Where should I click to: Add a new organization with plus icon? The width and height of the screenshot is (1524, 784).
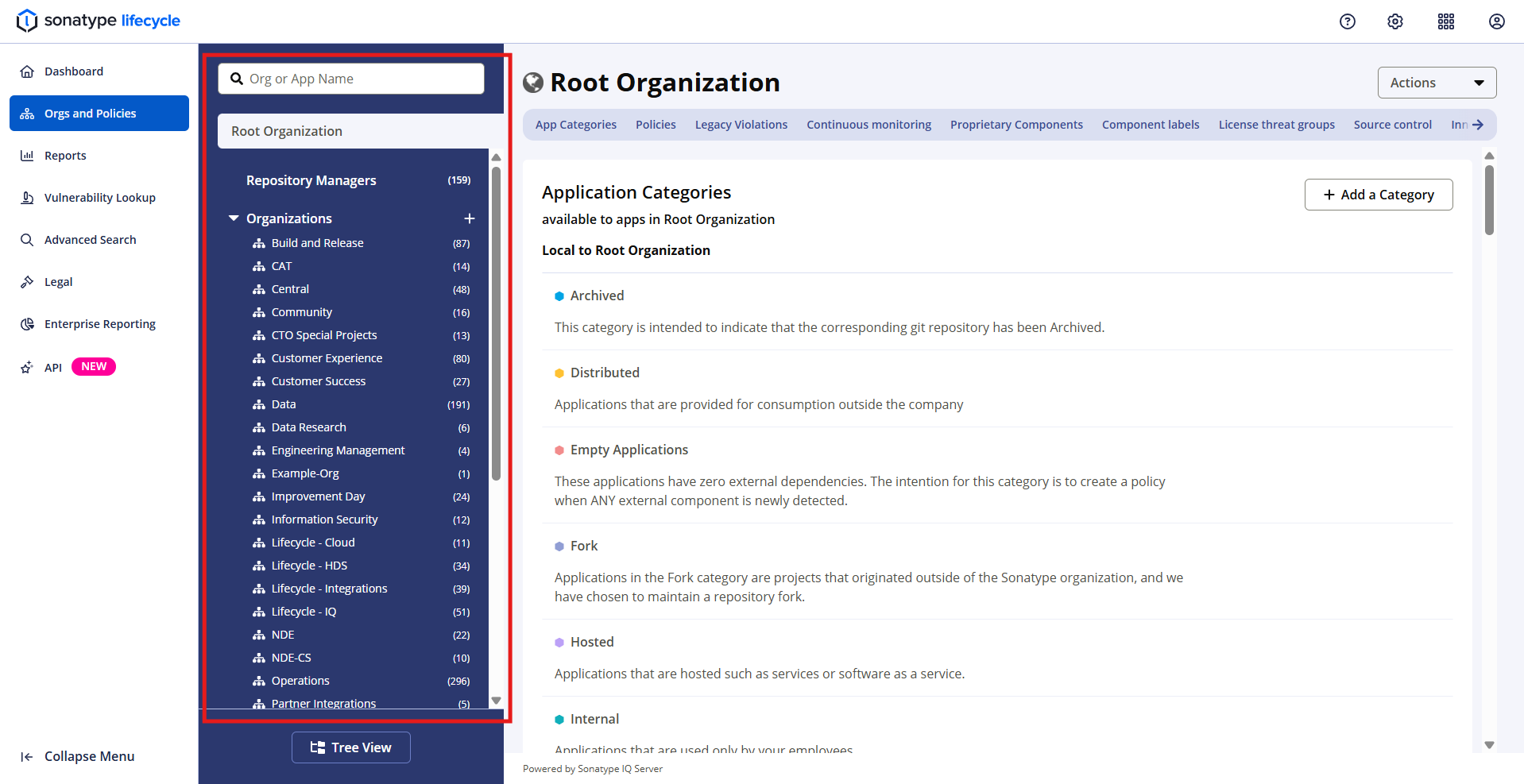(x=470, y=218)
